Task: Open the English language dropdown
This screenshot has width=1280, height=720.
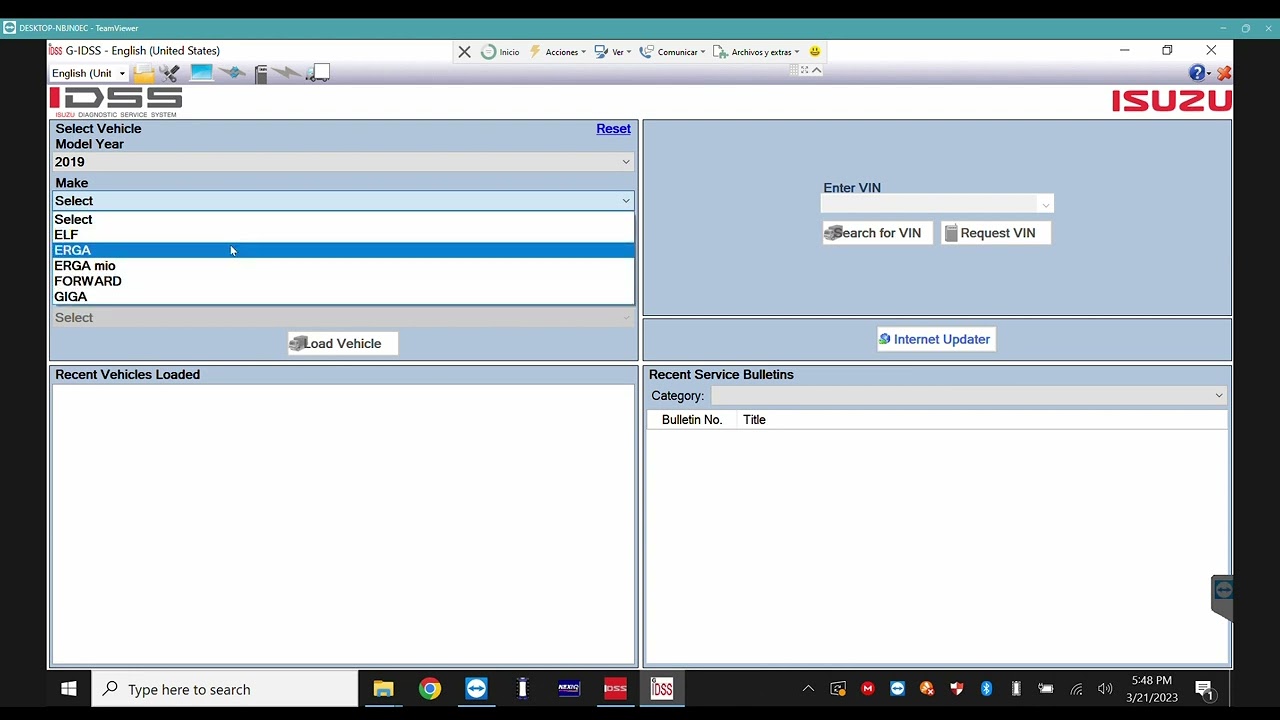Action: point(89,73)
